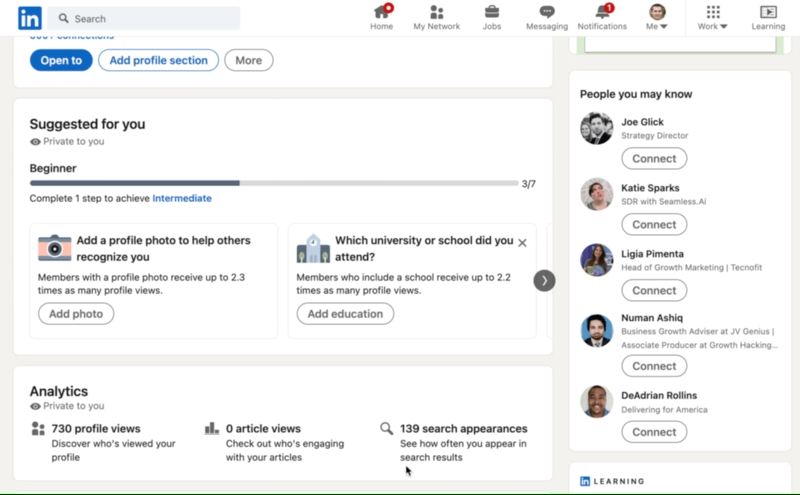The width and height of the screenshot is (800, 495).
Task: View Notifications via the bell icon
Action: [x=602, y=12]
